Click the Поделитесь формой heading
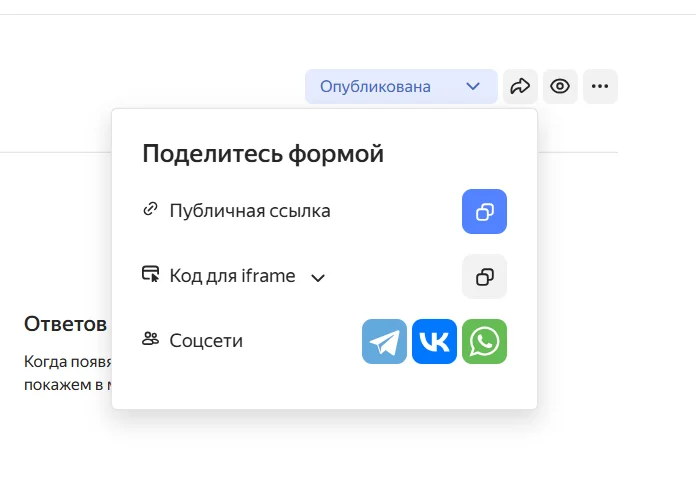This screenshot has width=696, height=493. [x=263, y=154]
